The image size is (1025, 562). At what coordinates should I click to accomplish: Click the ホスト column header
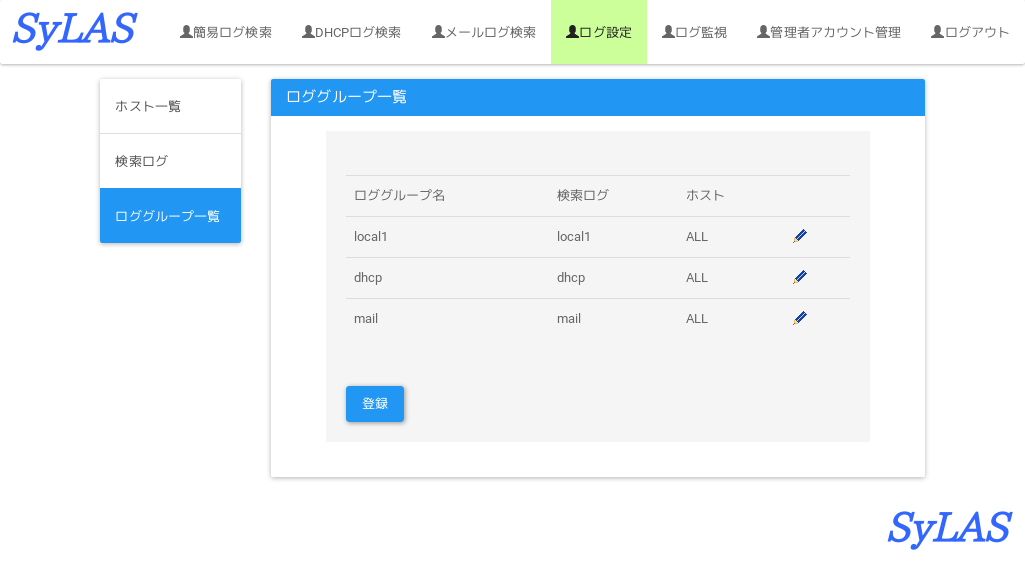point(705,195)
